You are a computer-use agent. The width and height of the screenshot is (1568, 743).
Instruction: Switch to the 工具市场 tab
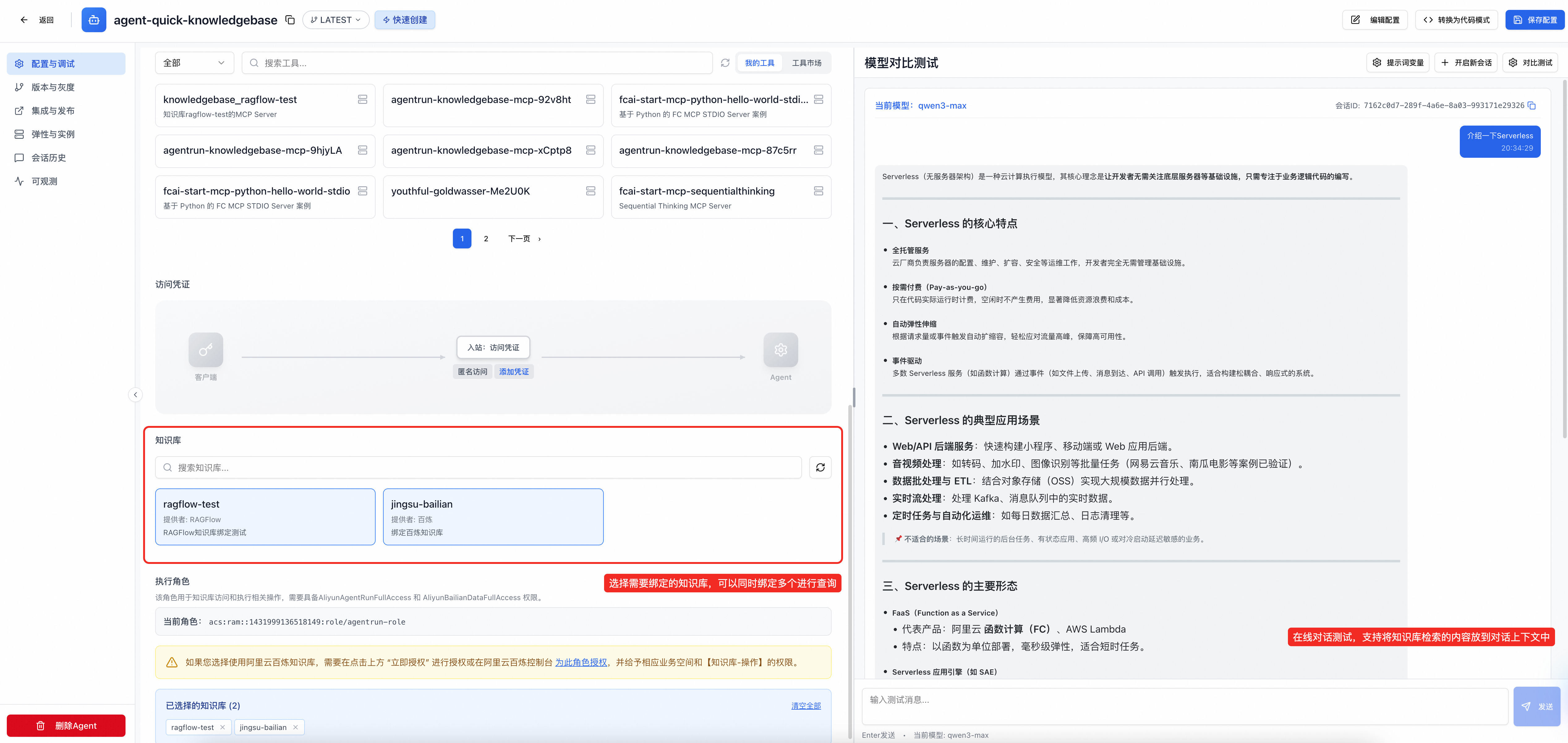click(806, 63)
